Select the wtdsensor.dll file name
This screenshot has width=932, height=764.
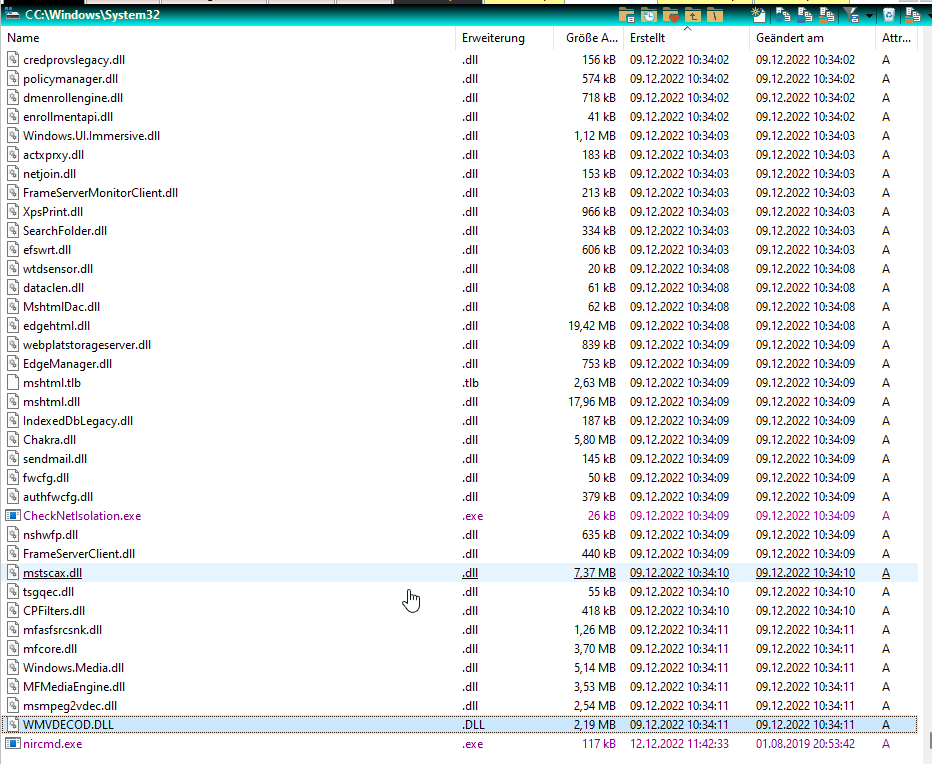(58, 269)
